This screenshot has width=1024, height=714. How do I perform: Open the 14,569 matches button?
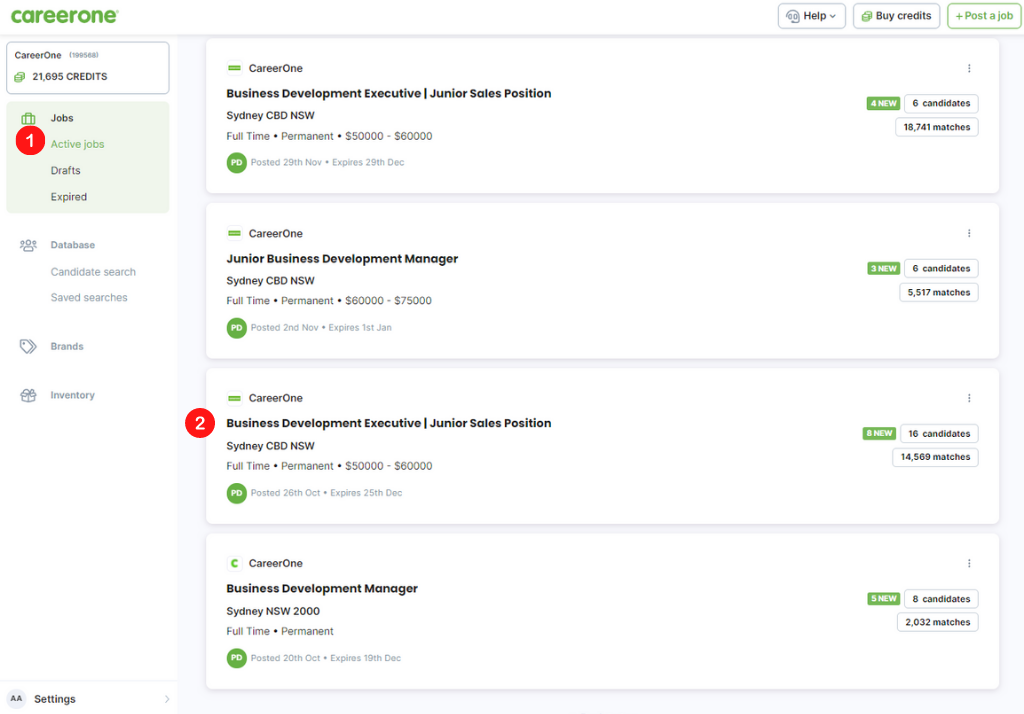click(x=935, y=457)
